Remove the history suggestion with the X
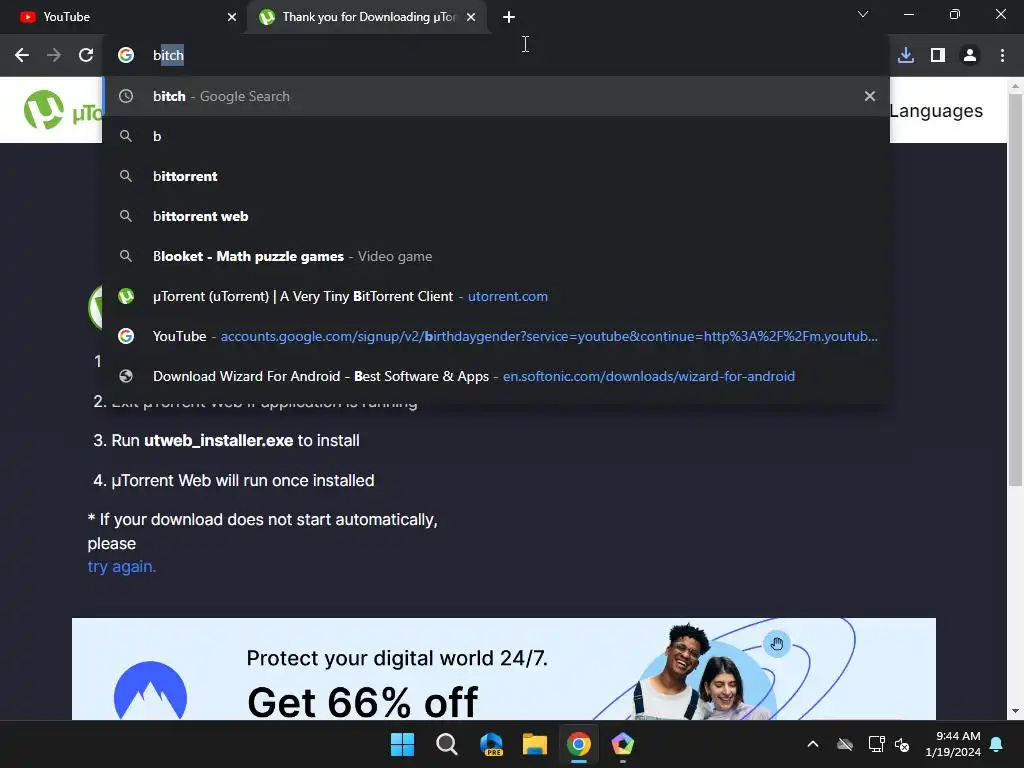Screen dimensions: 1024x768 click(x=869, y=96)
